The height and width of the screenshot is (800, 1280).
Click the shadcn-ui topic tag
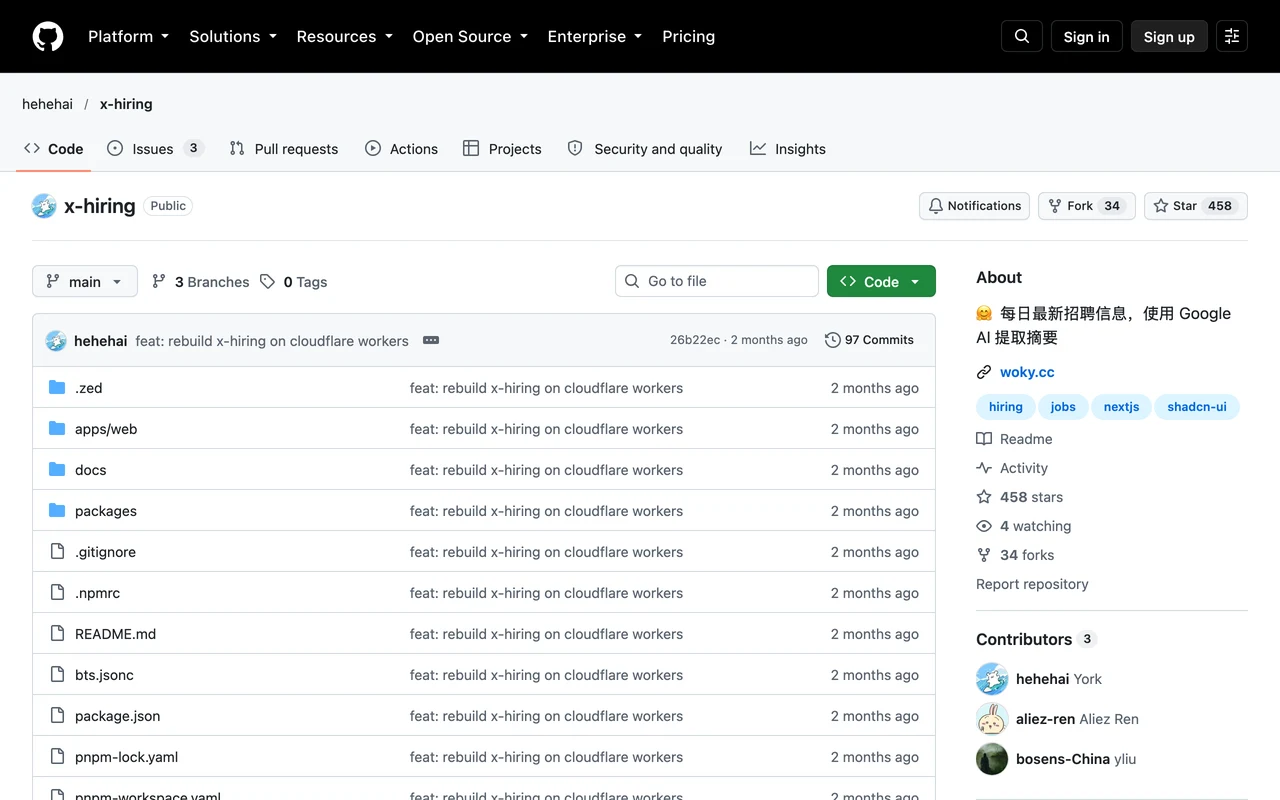1197,407
